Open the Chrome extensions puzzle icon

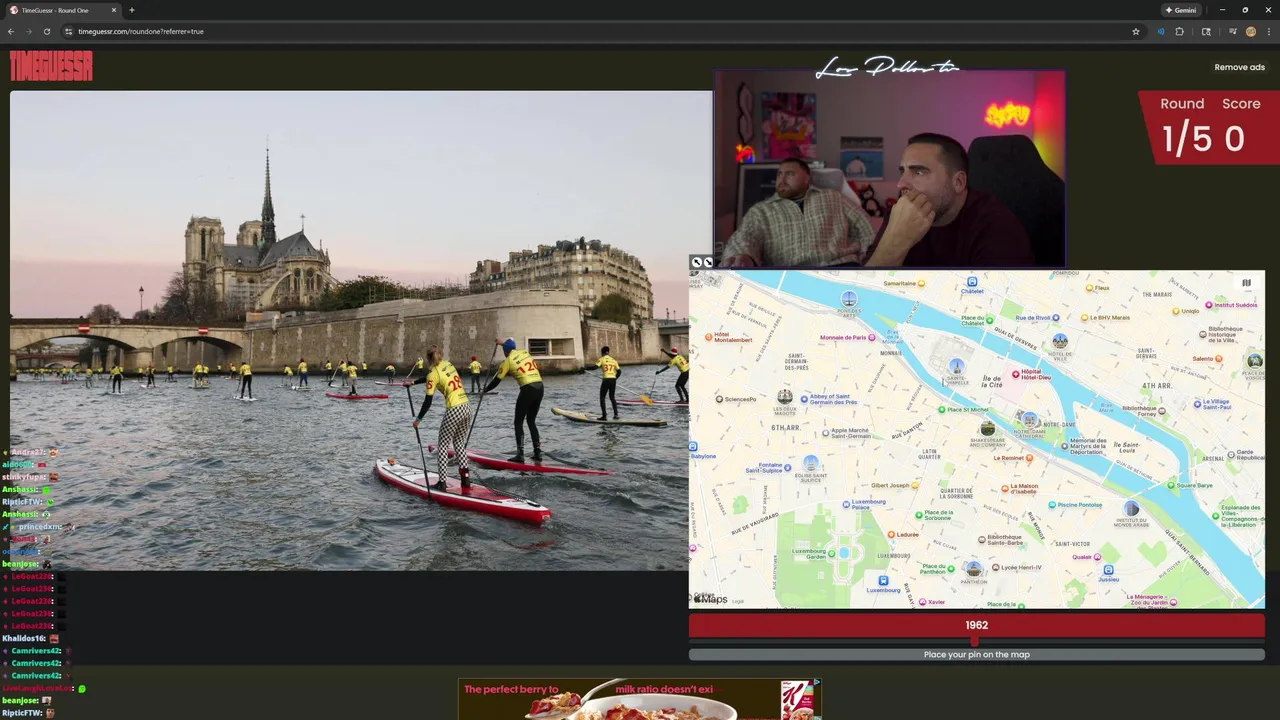(1179, 31)
